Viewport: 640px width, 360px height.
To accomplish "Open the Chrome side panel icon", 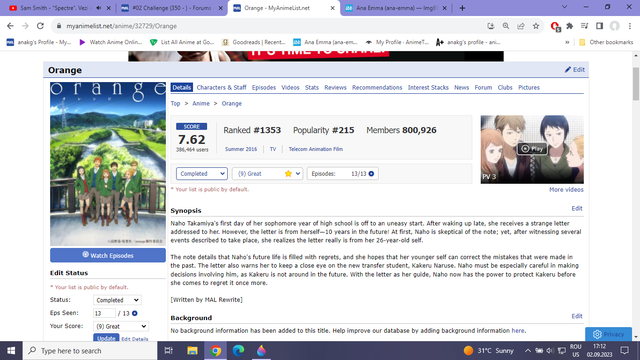I will [x=599, y=26].
